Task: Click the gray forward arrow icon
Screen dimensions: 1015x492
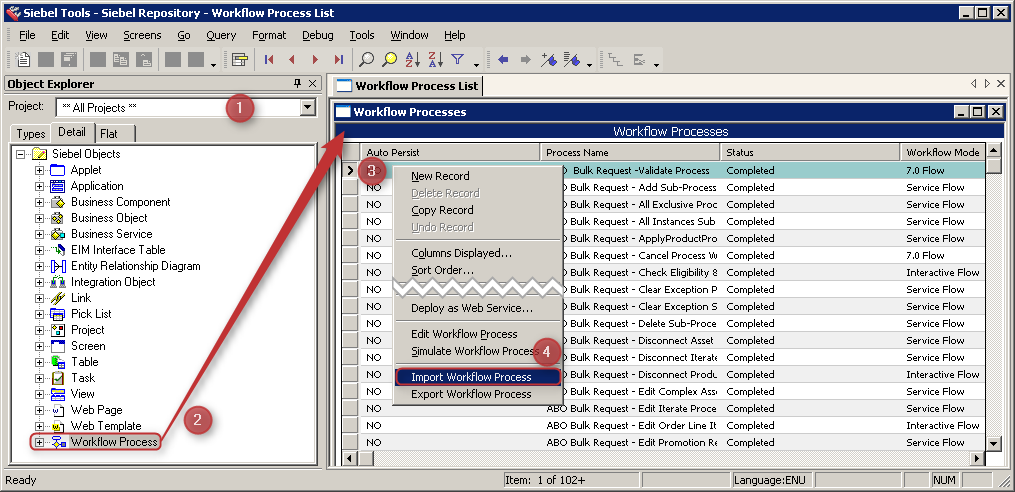Action: click(526, 60)
